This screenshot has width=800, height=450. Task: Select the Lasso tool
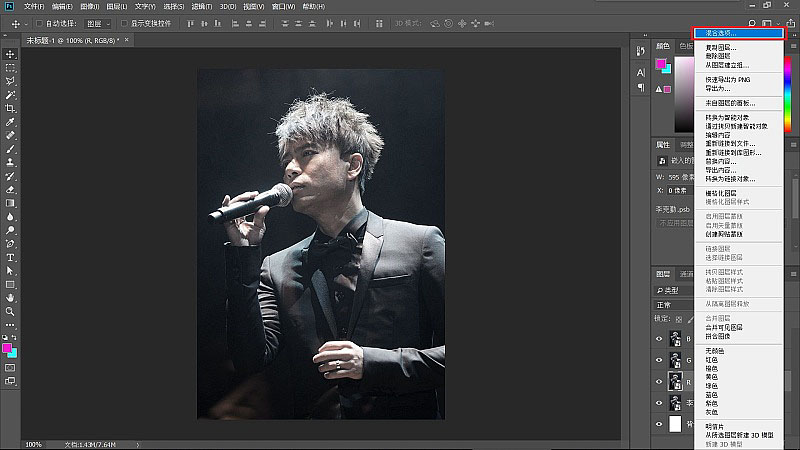coord(10,81)
